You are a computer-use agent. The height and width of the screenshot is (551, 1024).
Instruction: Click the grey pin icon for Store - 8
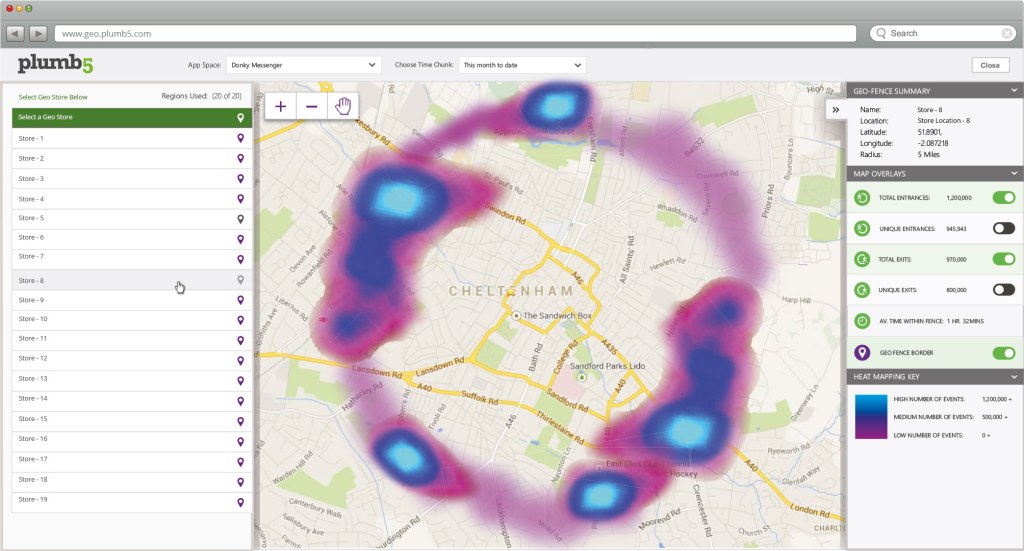(x=240, y=280)
